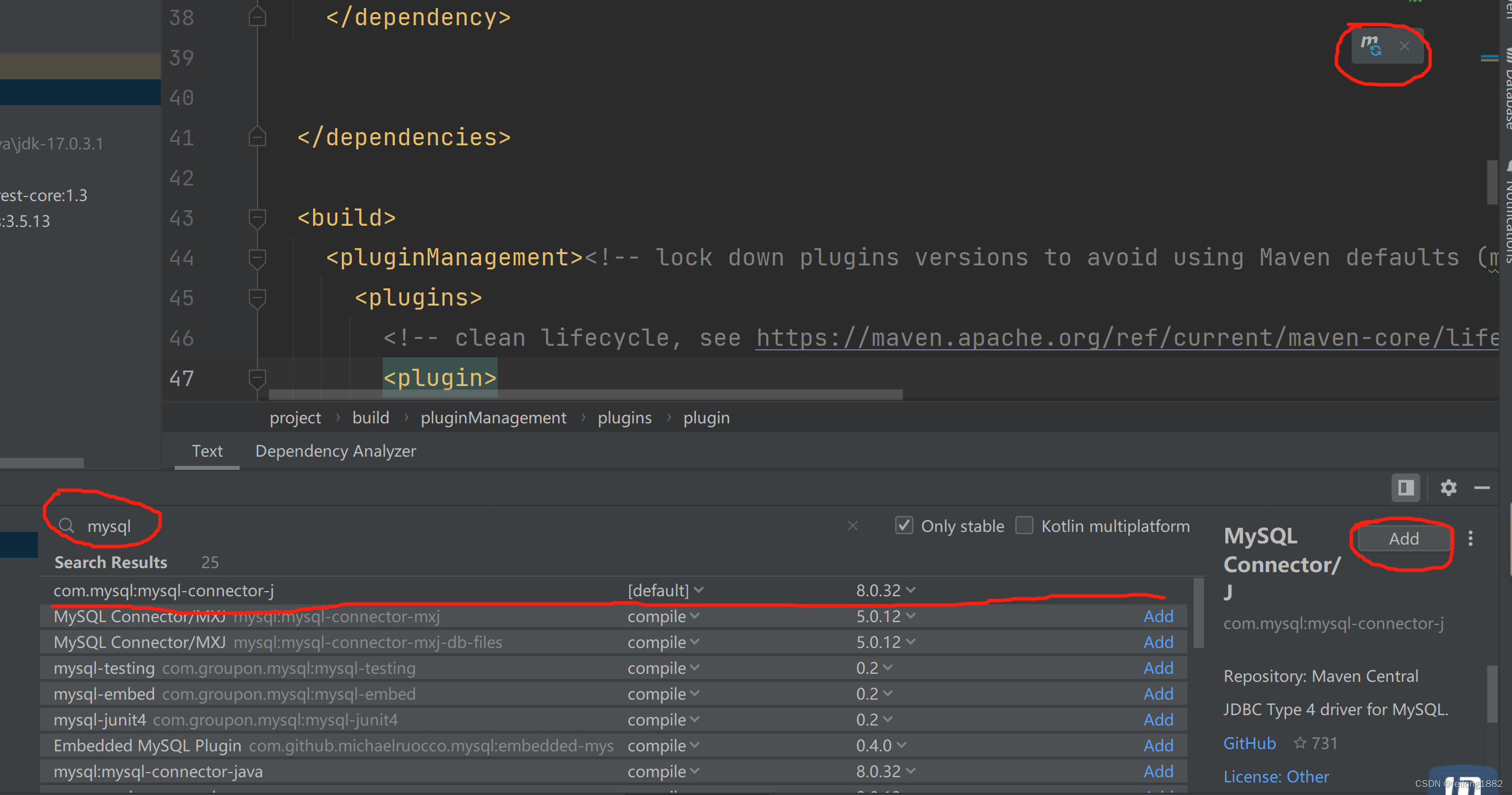Open version dropdown 8.0.32 for mysql-connector-j

coord(885,591)
